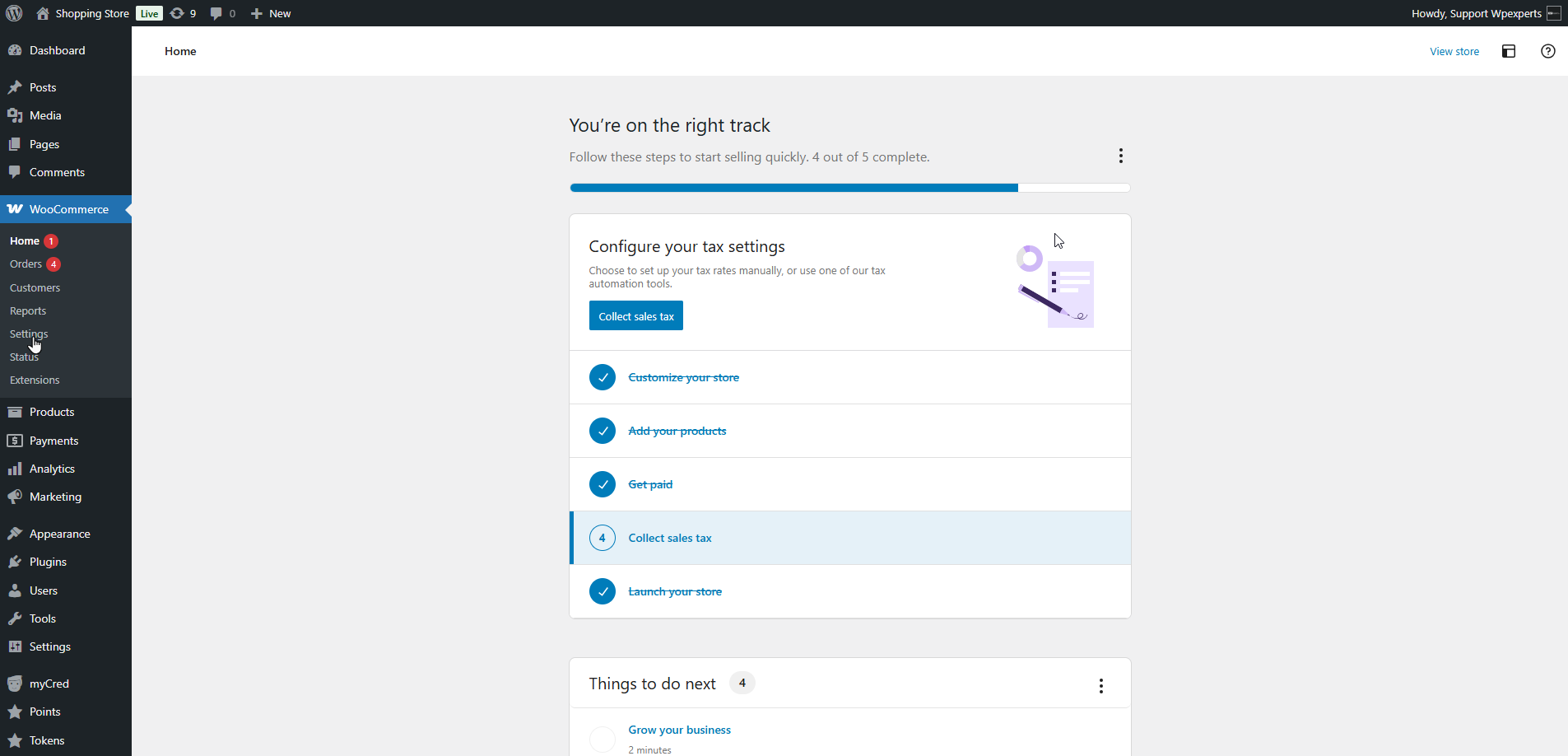Click the help question mark icon

pyautogui.click(x=1547, y=51)
